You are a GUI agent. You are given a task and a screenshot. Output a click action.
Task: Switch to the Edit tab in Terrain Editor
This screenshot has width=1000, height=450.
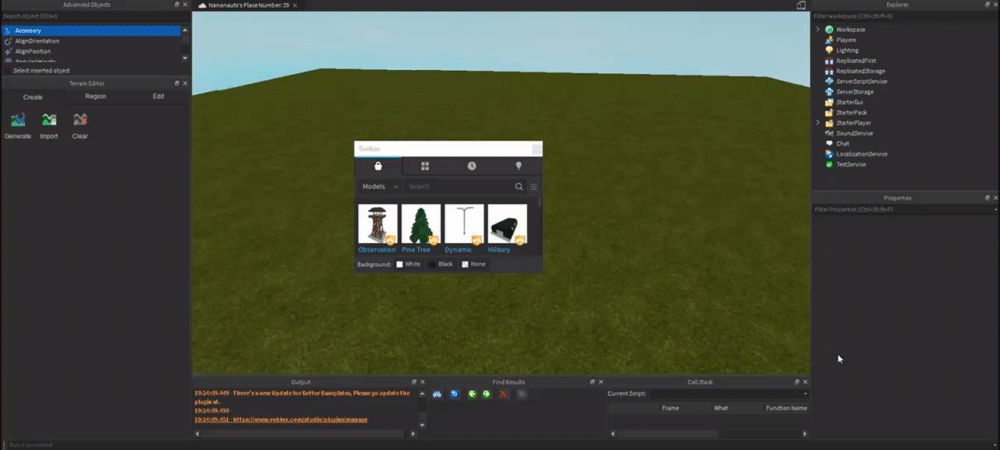[x=158, y=97]
